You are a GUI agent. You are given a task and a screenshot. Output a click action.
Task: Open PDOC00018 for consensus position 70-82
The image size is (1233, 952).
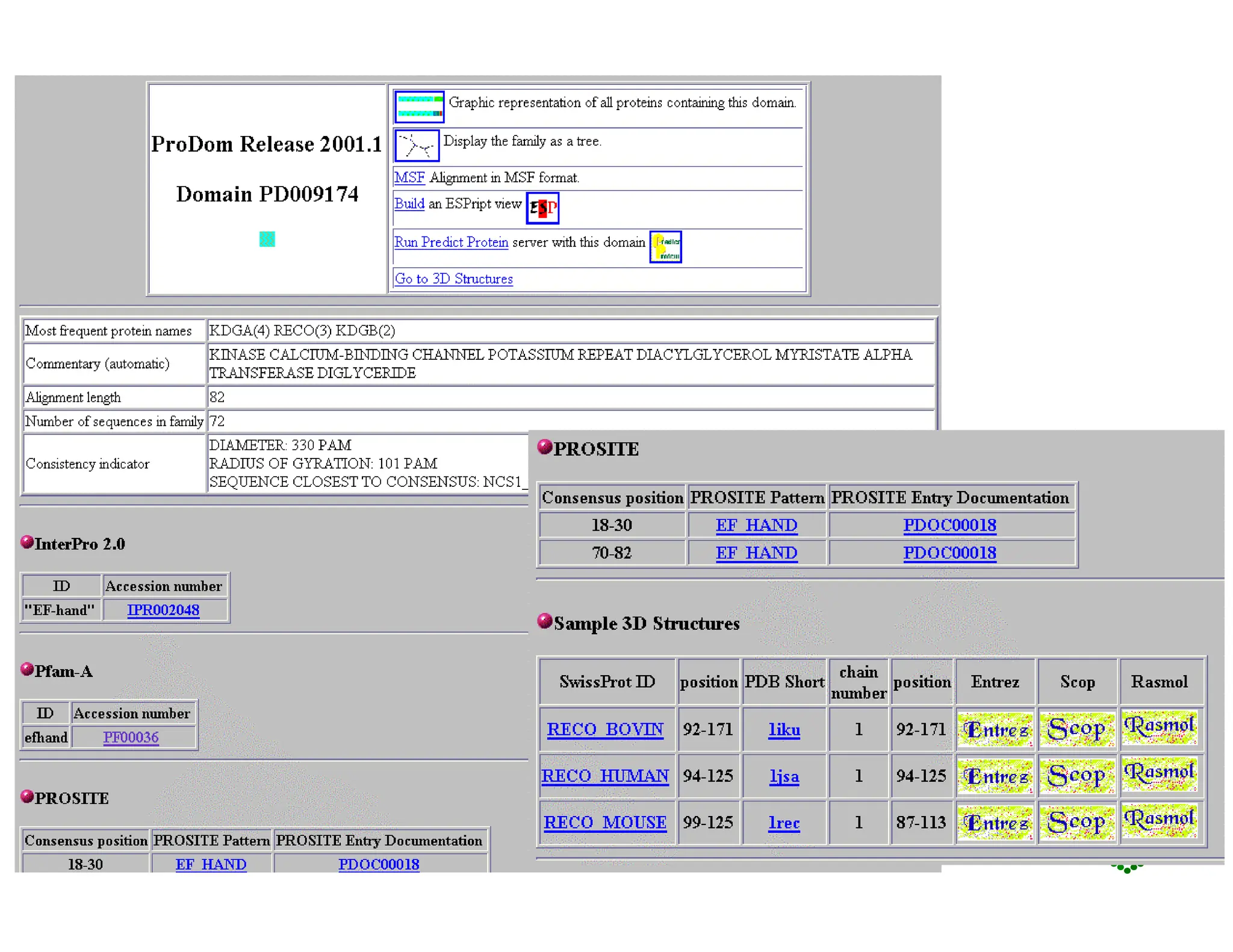[x=949, y=552]
